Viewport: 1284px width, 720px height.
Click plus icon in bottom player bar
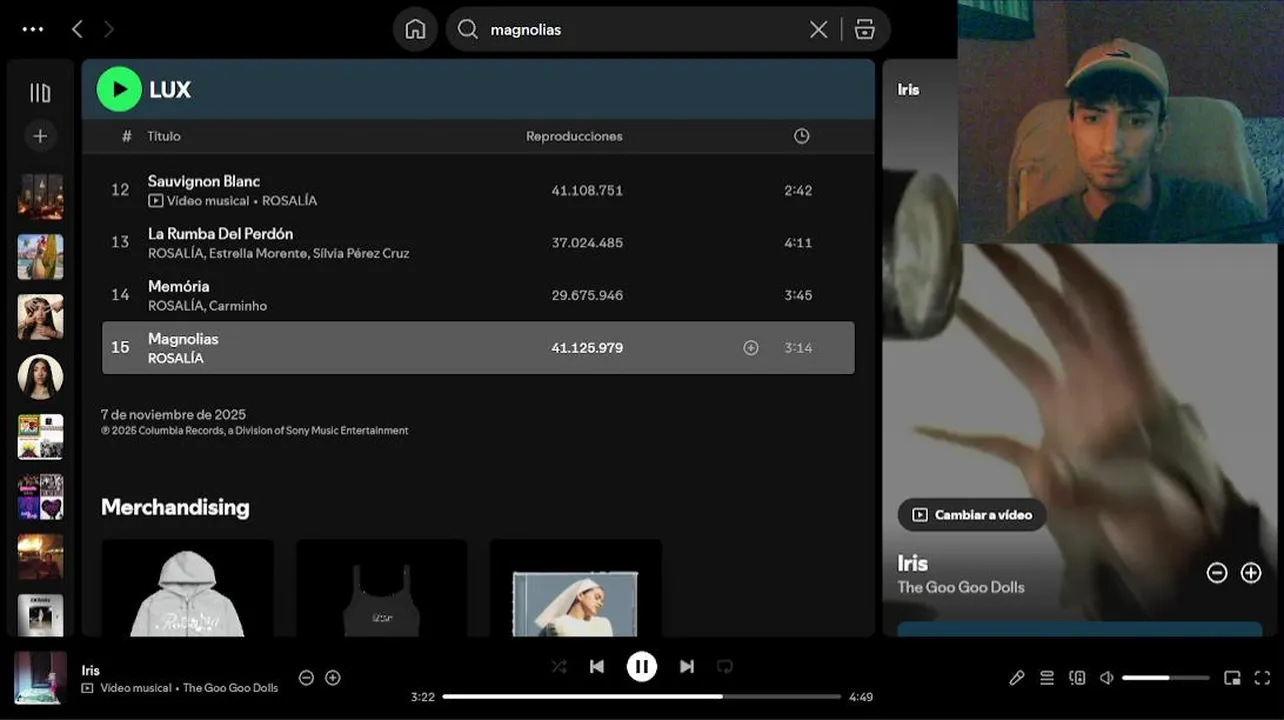point(333,678)
